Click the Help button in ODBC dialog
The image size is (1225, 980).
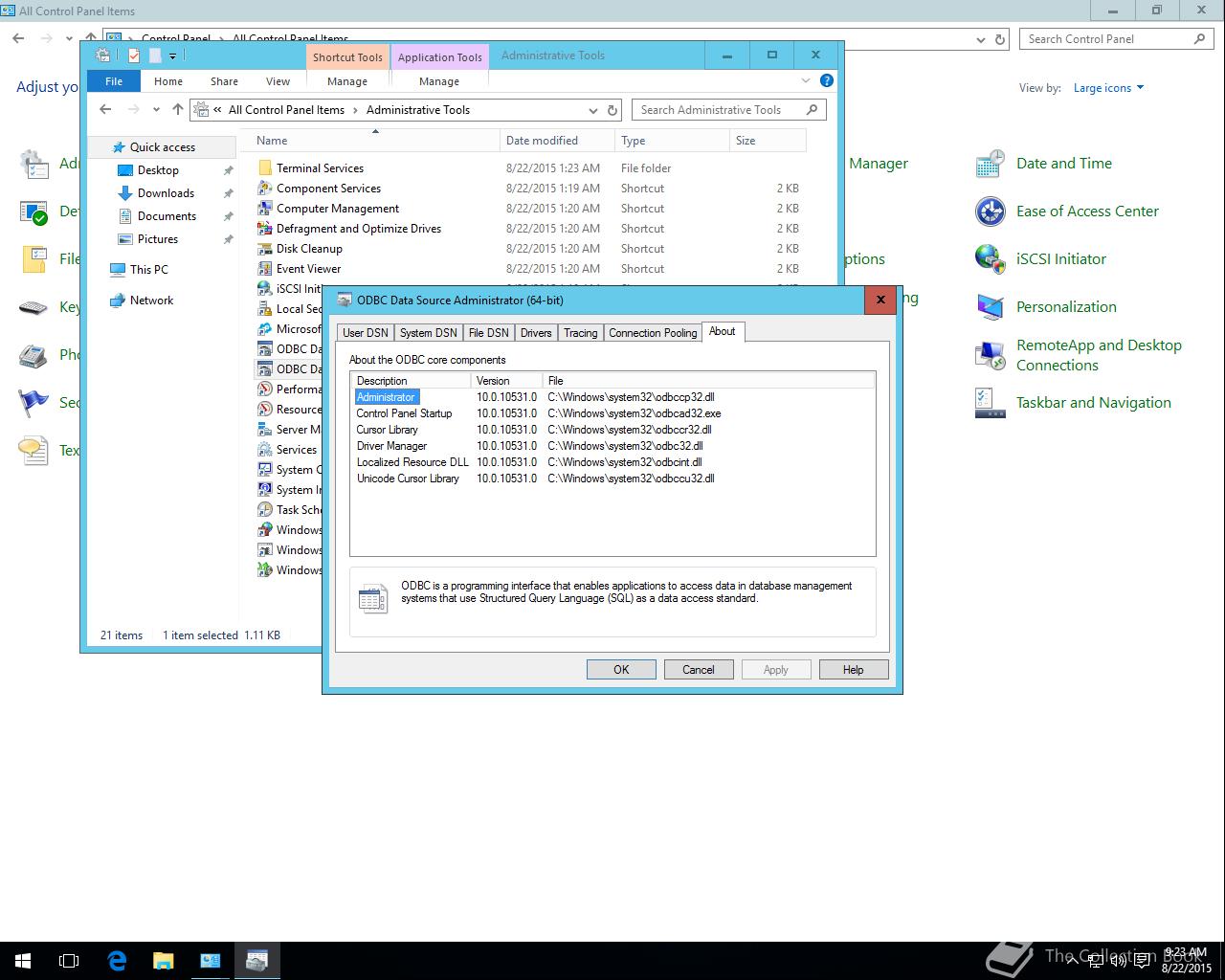[x=853, y=670]
